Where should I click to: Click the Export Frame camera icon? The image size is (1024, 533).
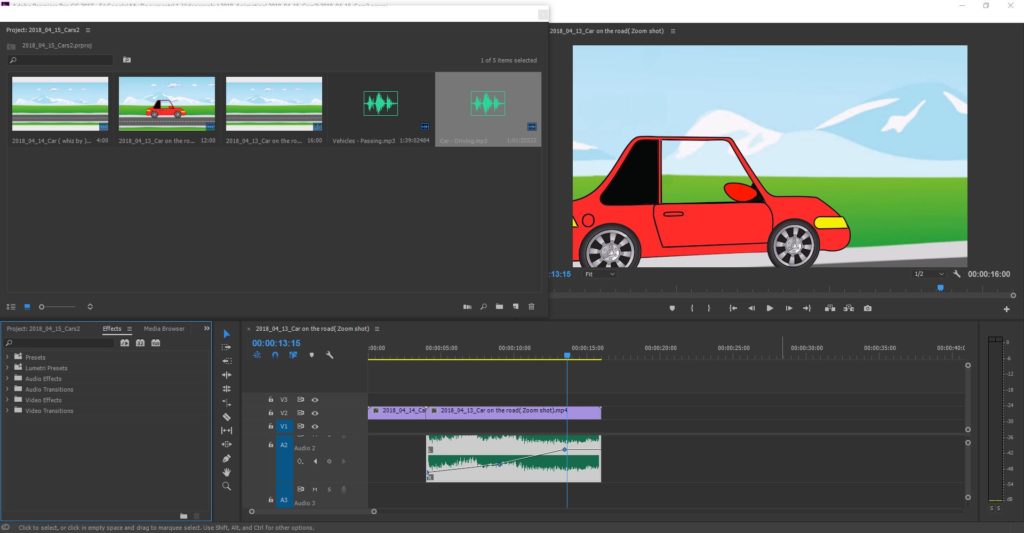point(867,308)
